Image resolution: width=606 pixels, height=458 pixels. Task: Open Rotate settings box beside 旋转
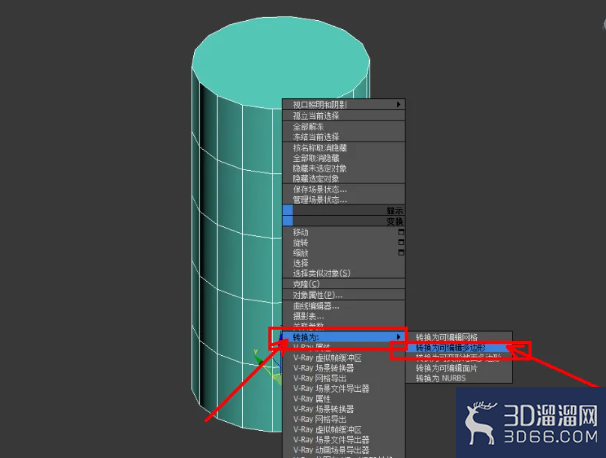point(401,242)
